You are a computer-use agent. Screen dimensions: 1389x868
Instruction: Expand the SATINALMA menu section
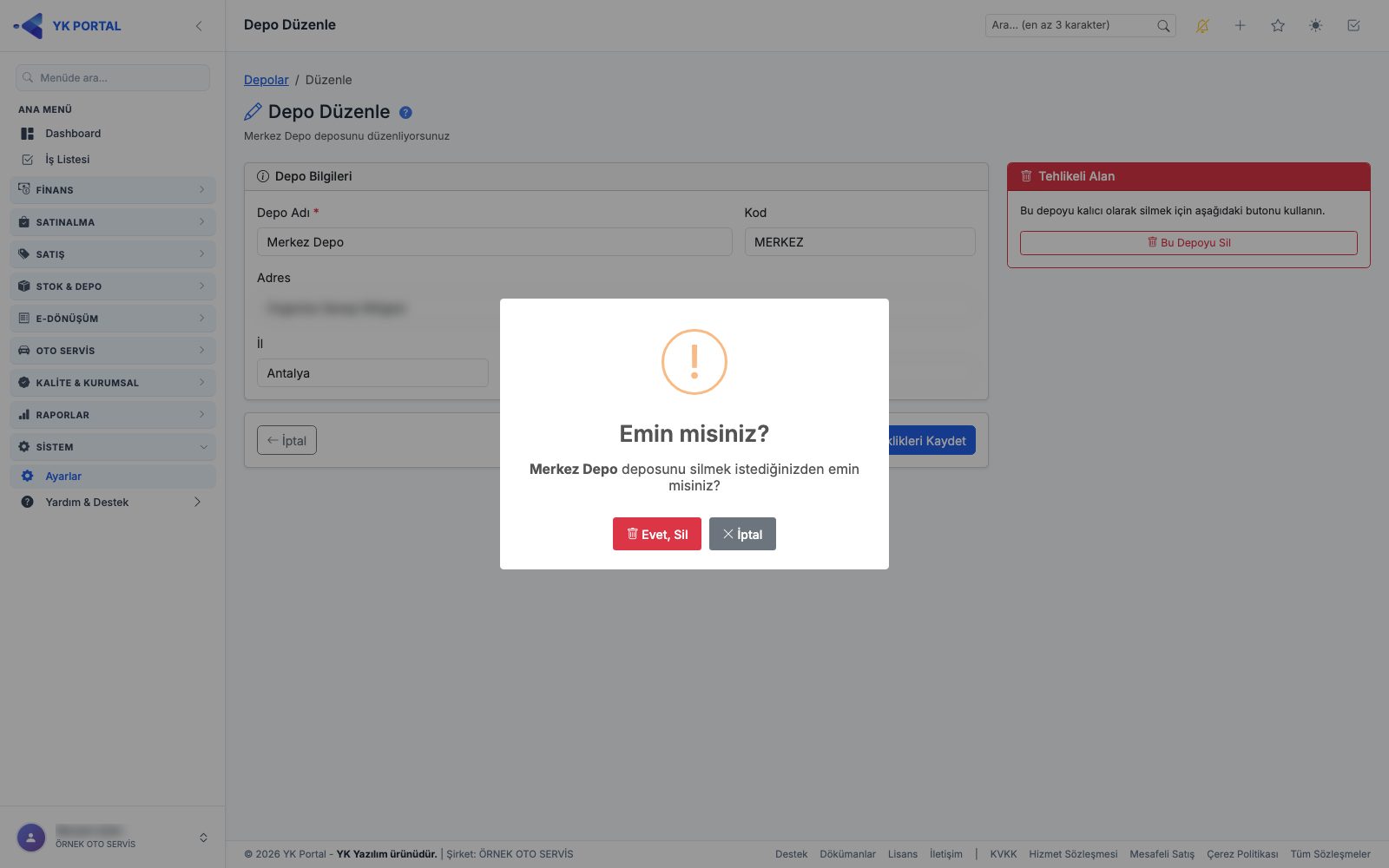pos(113,222)
